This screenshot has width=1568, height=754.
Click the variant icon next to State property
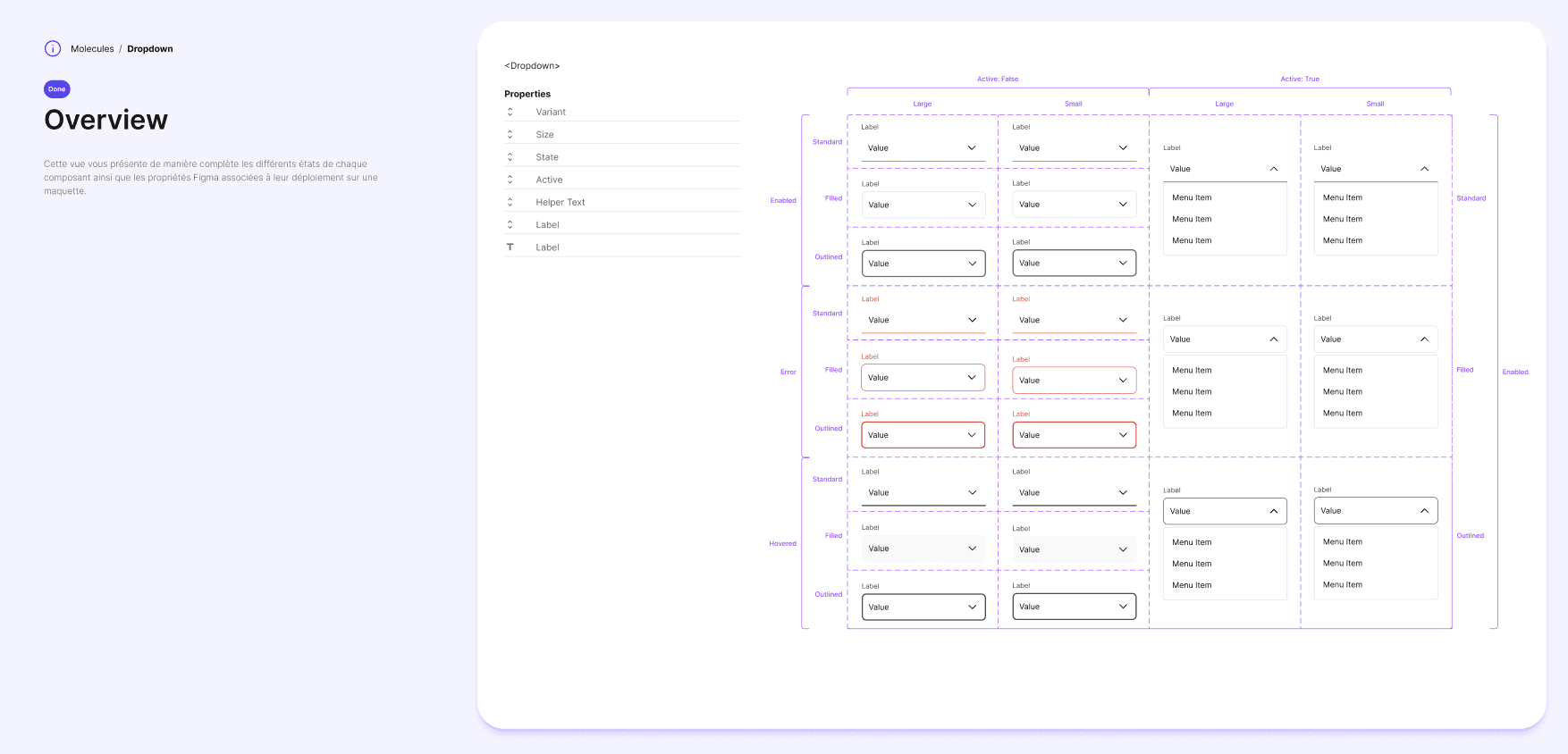point(510,156)
